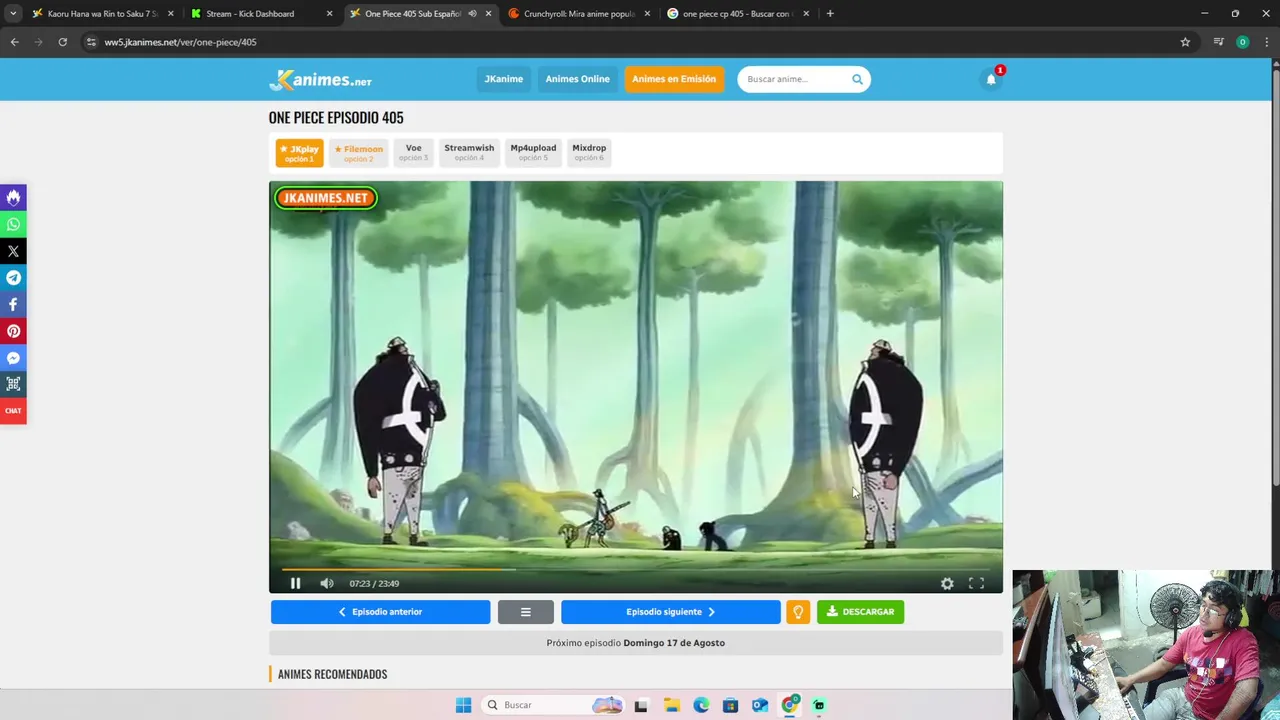Select Mixdrop opción 6 server
Screen dimensions: 1280x720
pos(589,152)
